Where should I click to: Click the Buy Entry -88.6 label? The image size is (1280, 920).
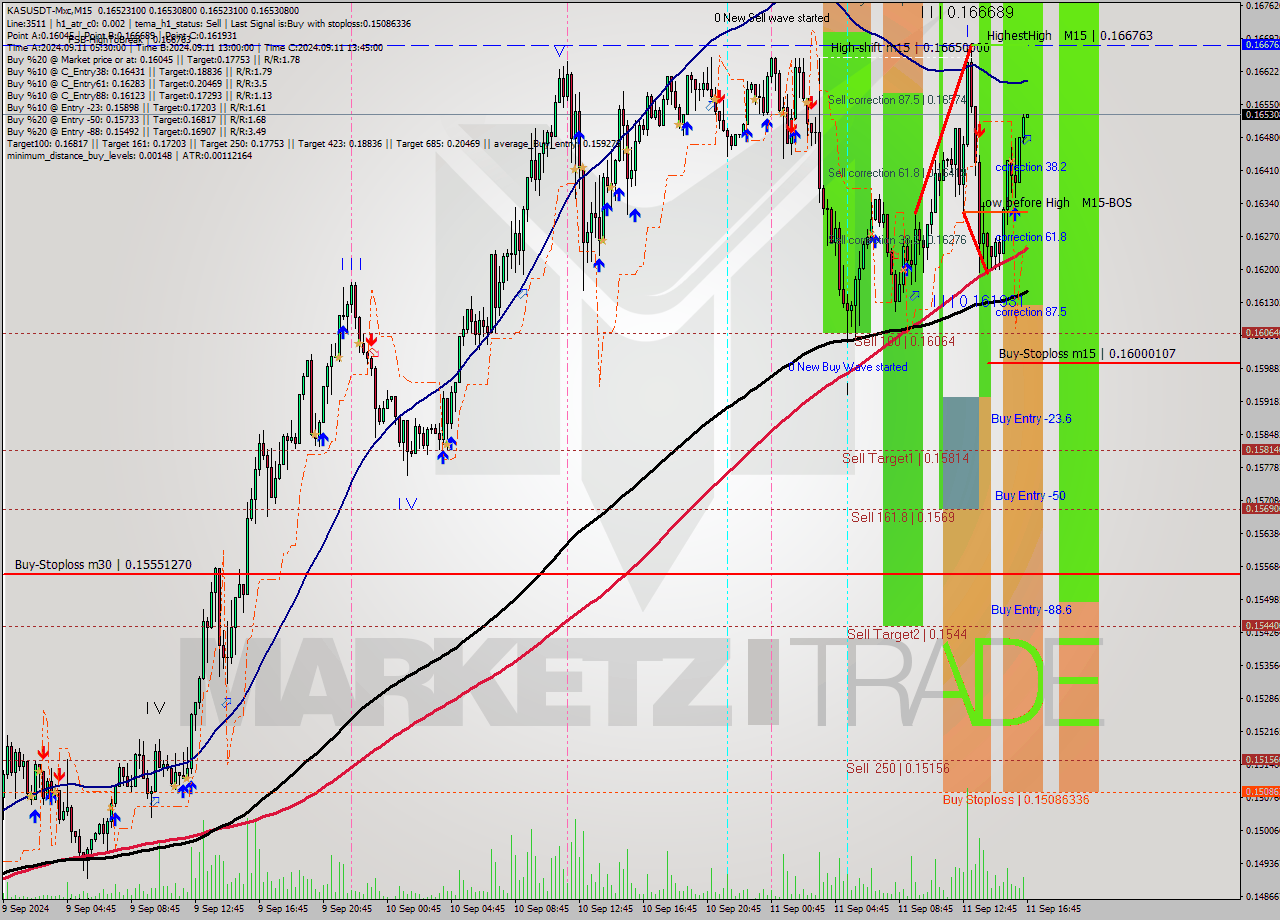1031,610
